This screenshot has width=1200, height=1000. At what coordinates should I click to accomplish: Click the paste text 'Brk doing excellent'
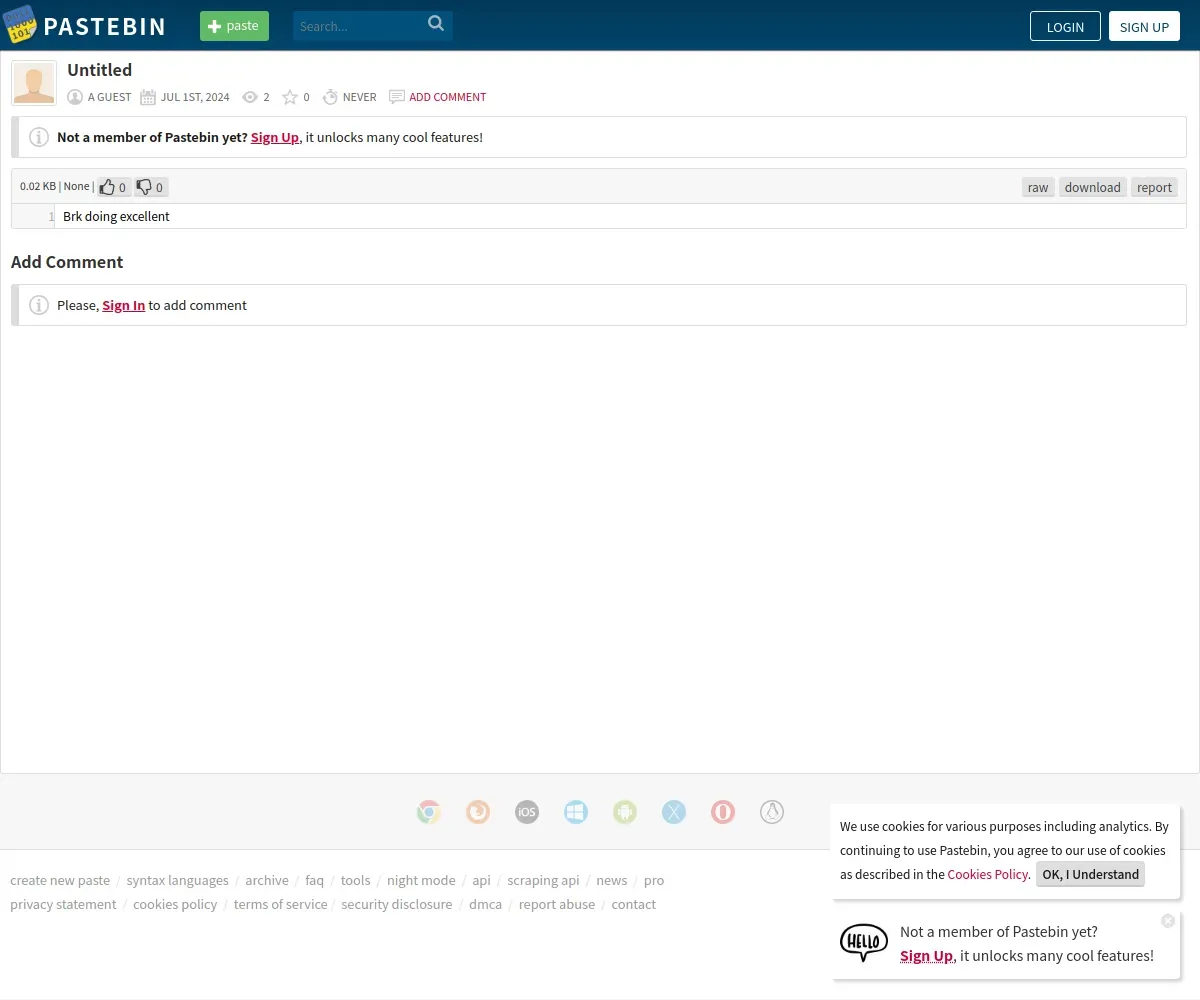pos(116,216)
